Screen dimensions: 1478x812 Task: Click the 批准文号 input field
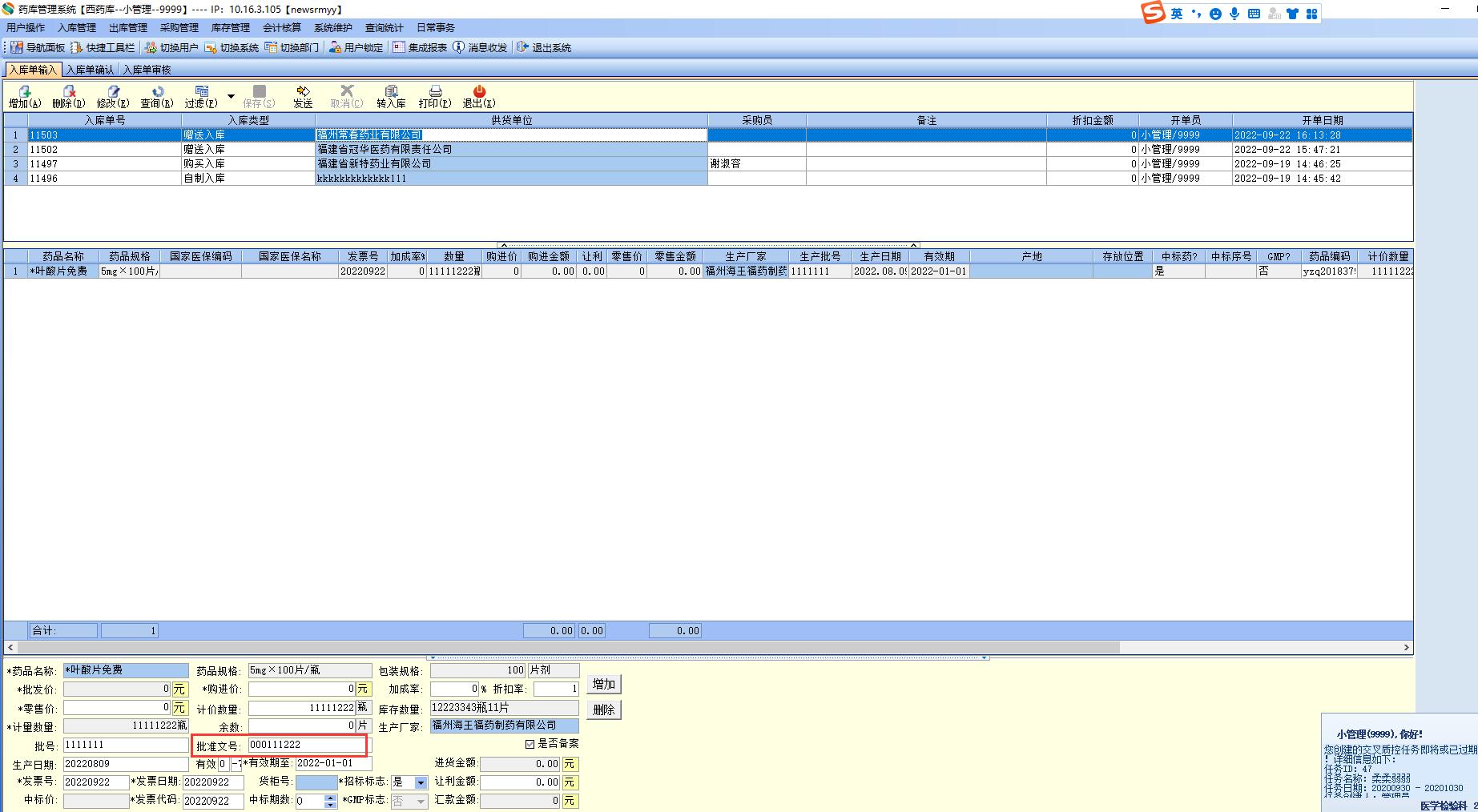tap(308, 745)
